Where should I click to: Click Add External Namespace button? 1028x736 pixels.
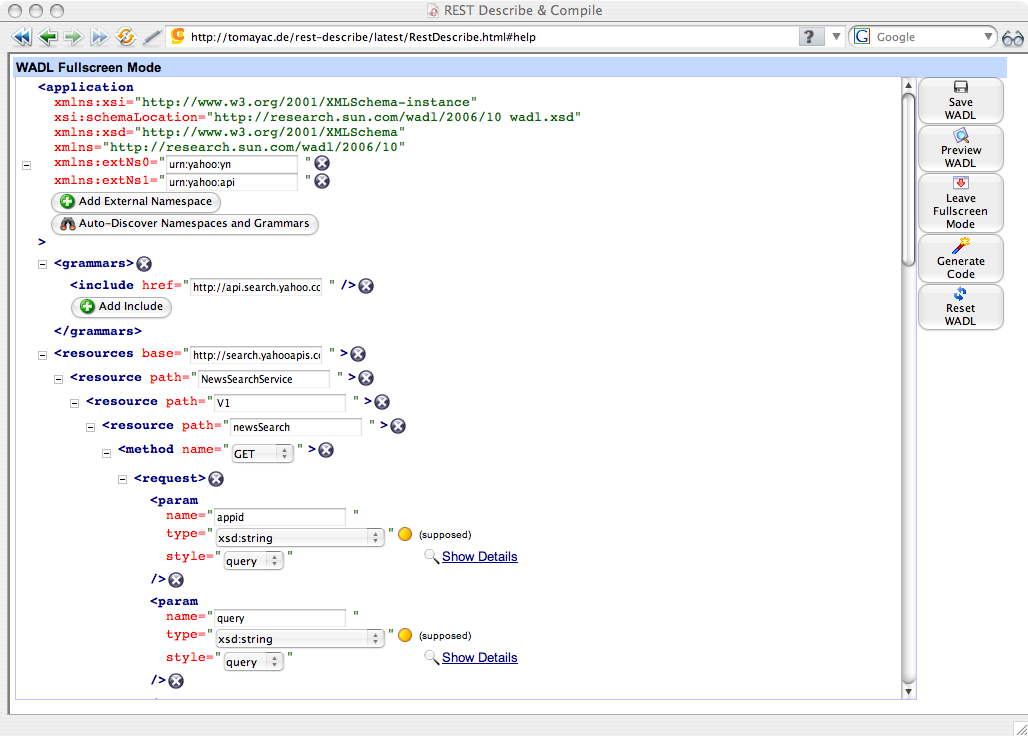pyautogui.click(x=136, y=202)
